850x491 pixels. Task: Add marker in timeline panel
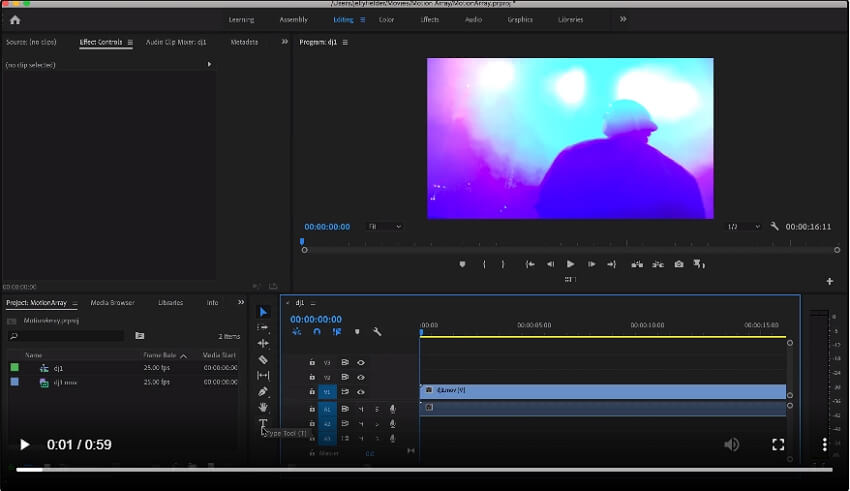(x=357, y=331)
